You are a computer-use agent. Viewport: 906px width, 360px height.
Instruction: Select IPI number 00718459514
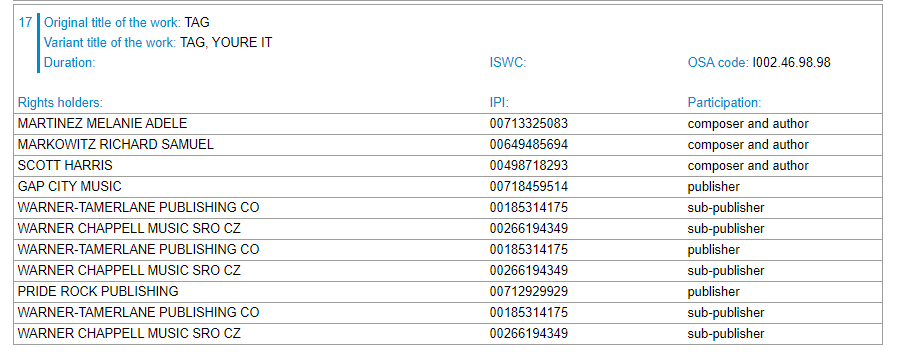click(529, 187)
